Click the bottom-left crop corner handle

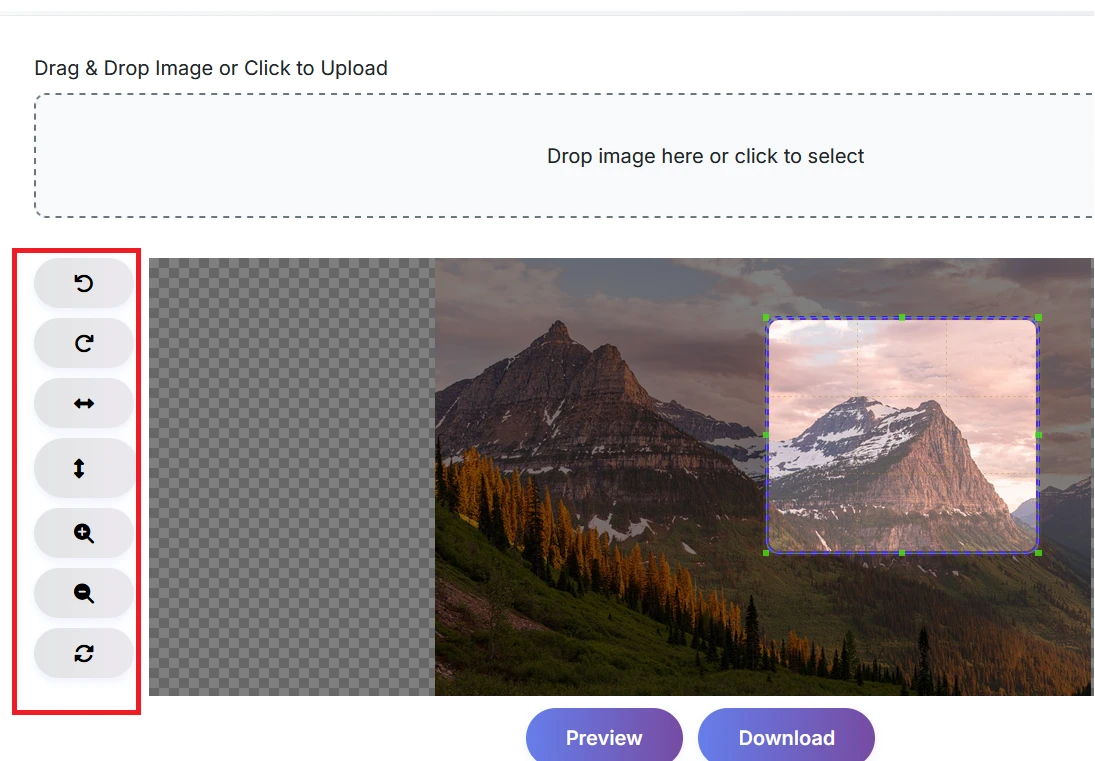point(767,552)
